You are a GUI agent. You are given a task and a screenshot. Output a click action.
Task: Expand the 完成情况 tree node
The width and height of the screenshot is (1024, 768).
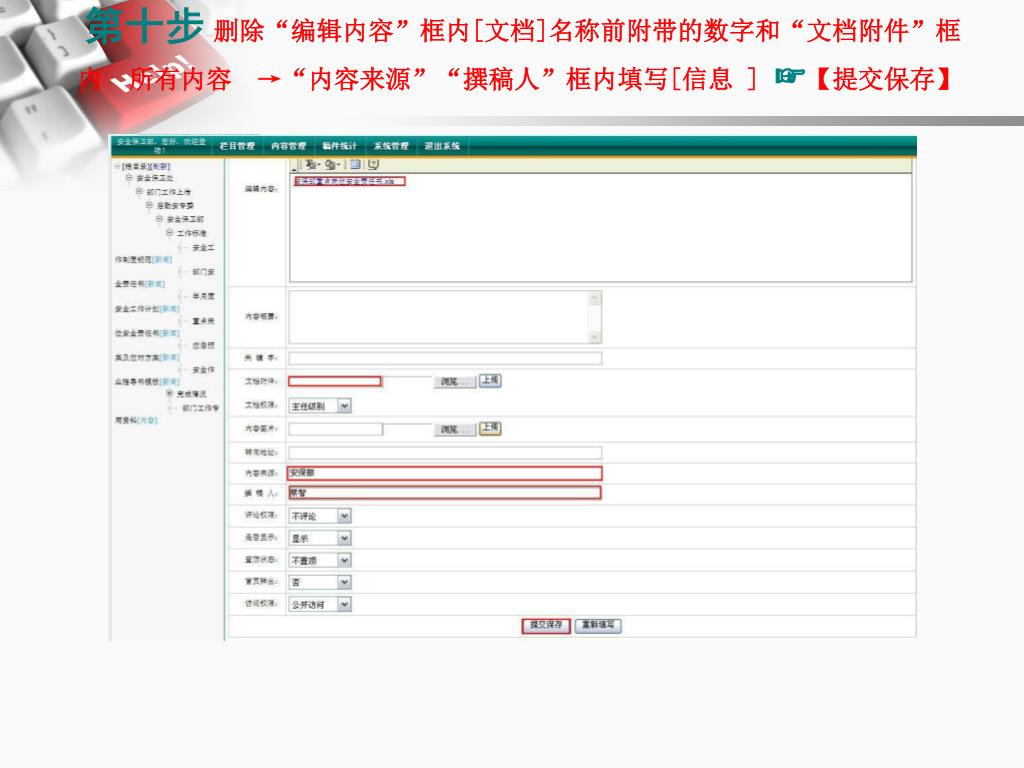tap(169, 394)
